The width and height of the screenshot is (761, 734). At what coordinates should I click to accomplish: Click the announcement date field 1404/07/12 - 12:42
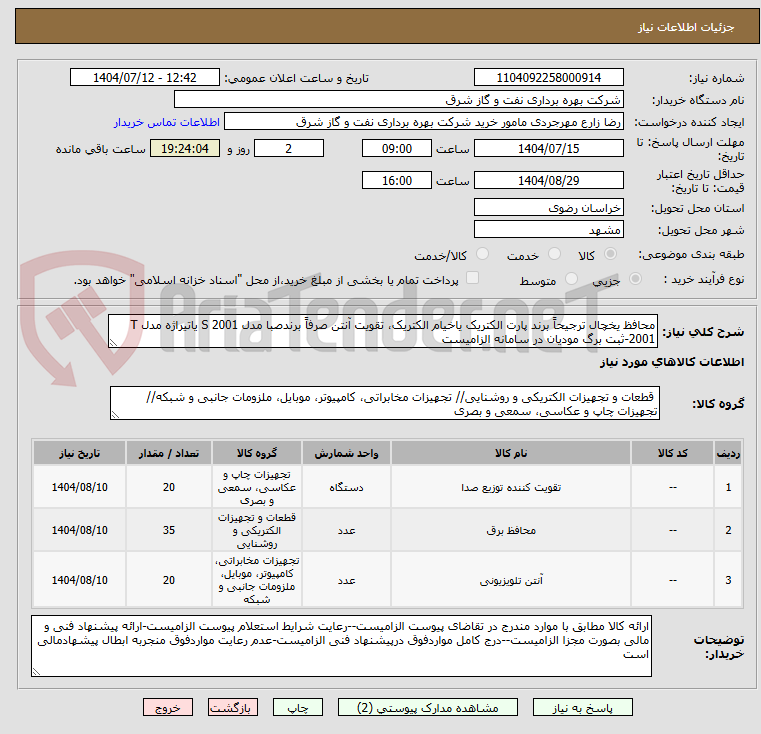(145, 78)
